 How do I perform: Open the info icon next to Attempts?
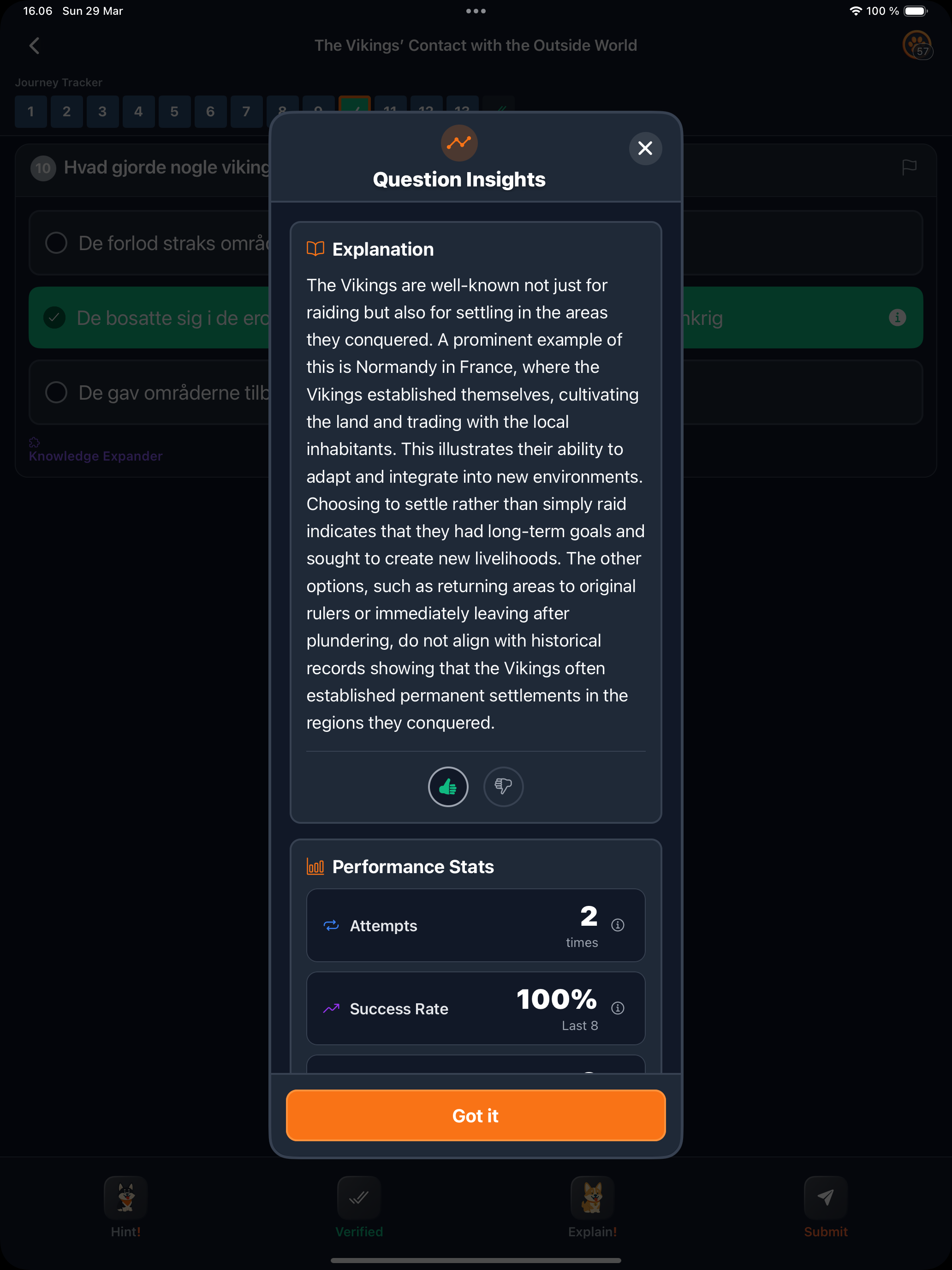click(x=618, y=925)
